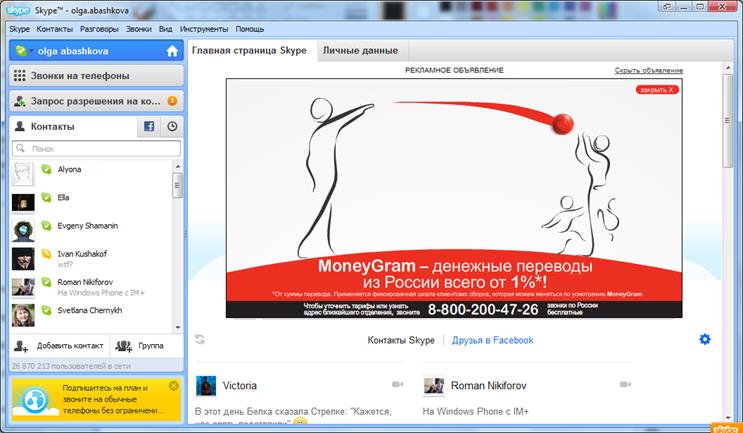The image size is (743, 433).
Task: Click the refresh feed icon
Action: 200,339
